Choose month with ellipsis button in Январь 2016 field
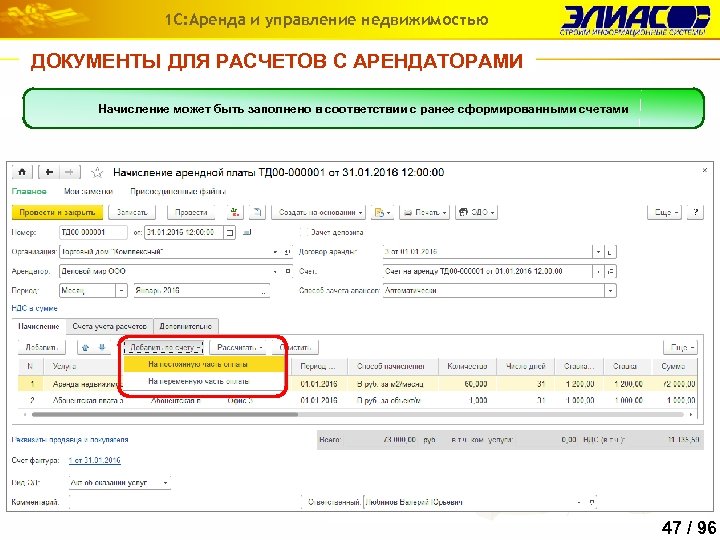This screenshot has height=540, width=720. [x=264, y=291]
